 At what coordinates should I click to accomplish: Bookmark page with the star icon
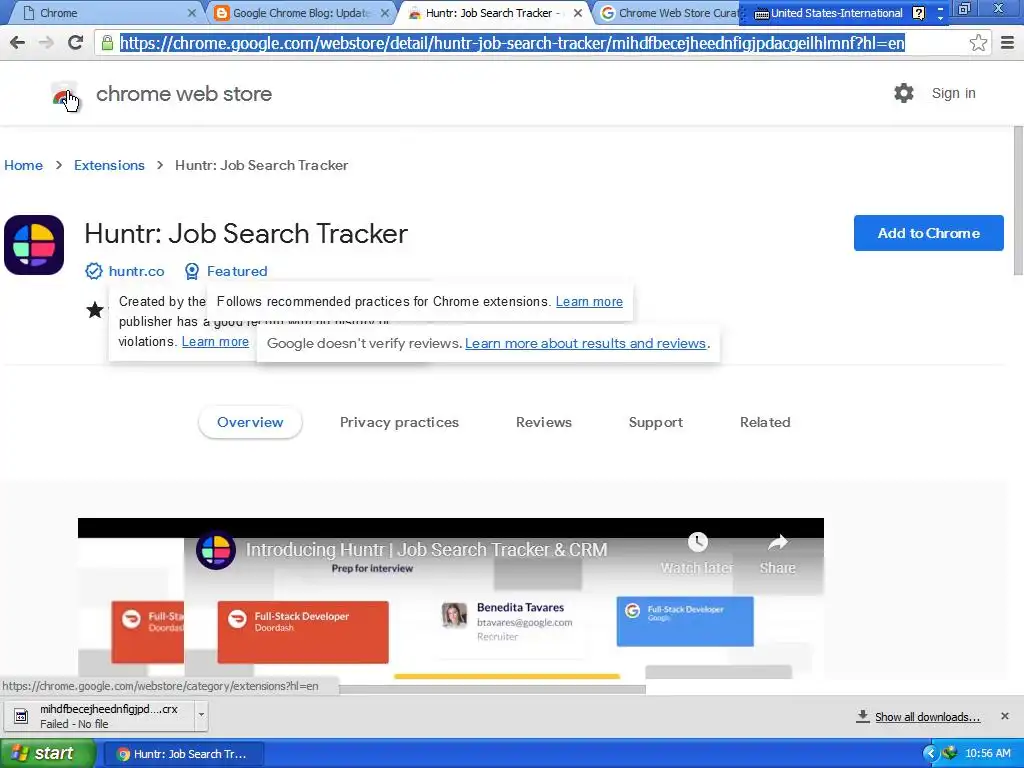(978, 43)
